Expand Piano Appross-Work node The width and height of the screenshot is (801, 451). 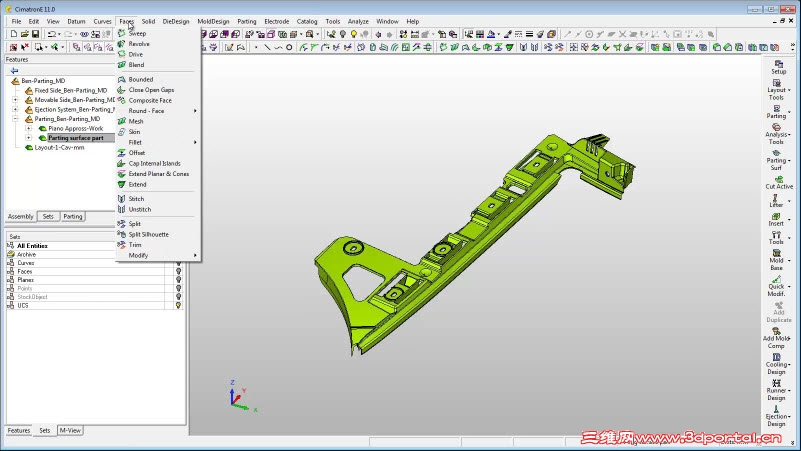(x=29, y=128)
